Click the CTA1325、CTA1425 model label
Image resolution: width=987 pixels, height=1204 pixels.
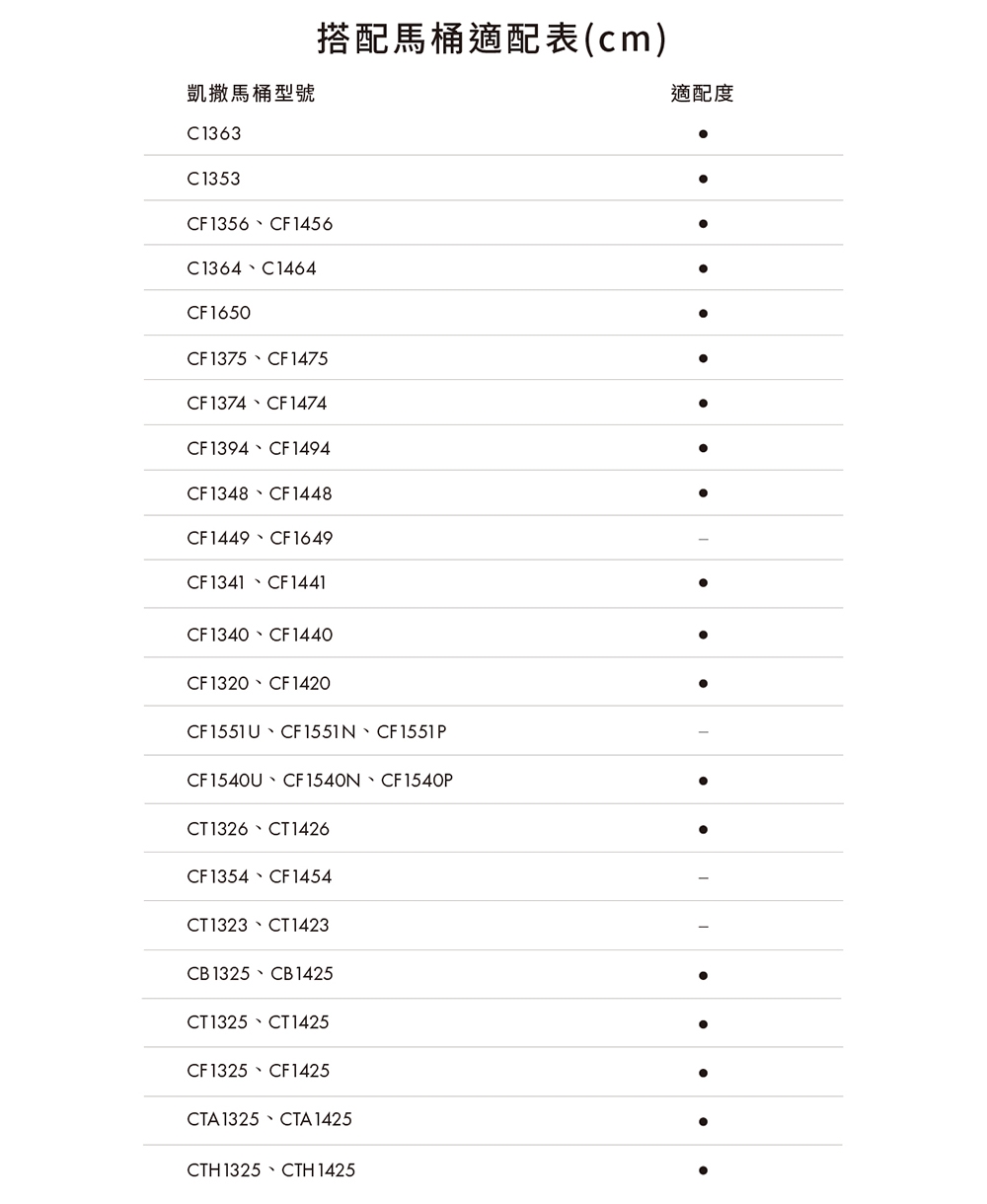tap(269, 1119)
